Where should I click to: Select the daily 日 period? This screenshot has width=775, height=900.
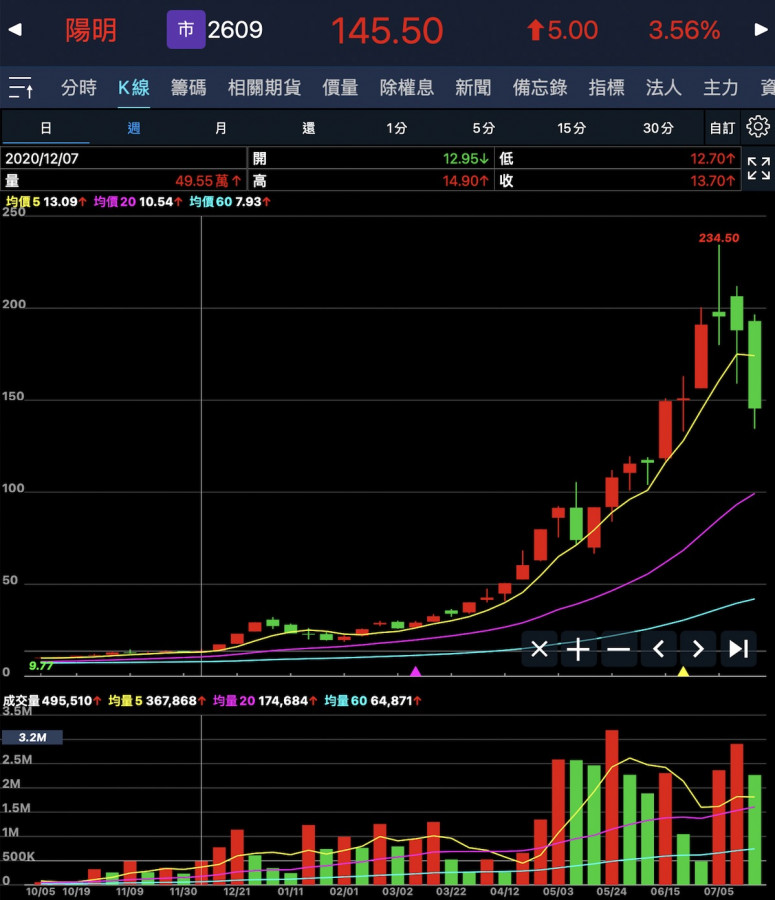point(46,128)
